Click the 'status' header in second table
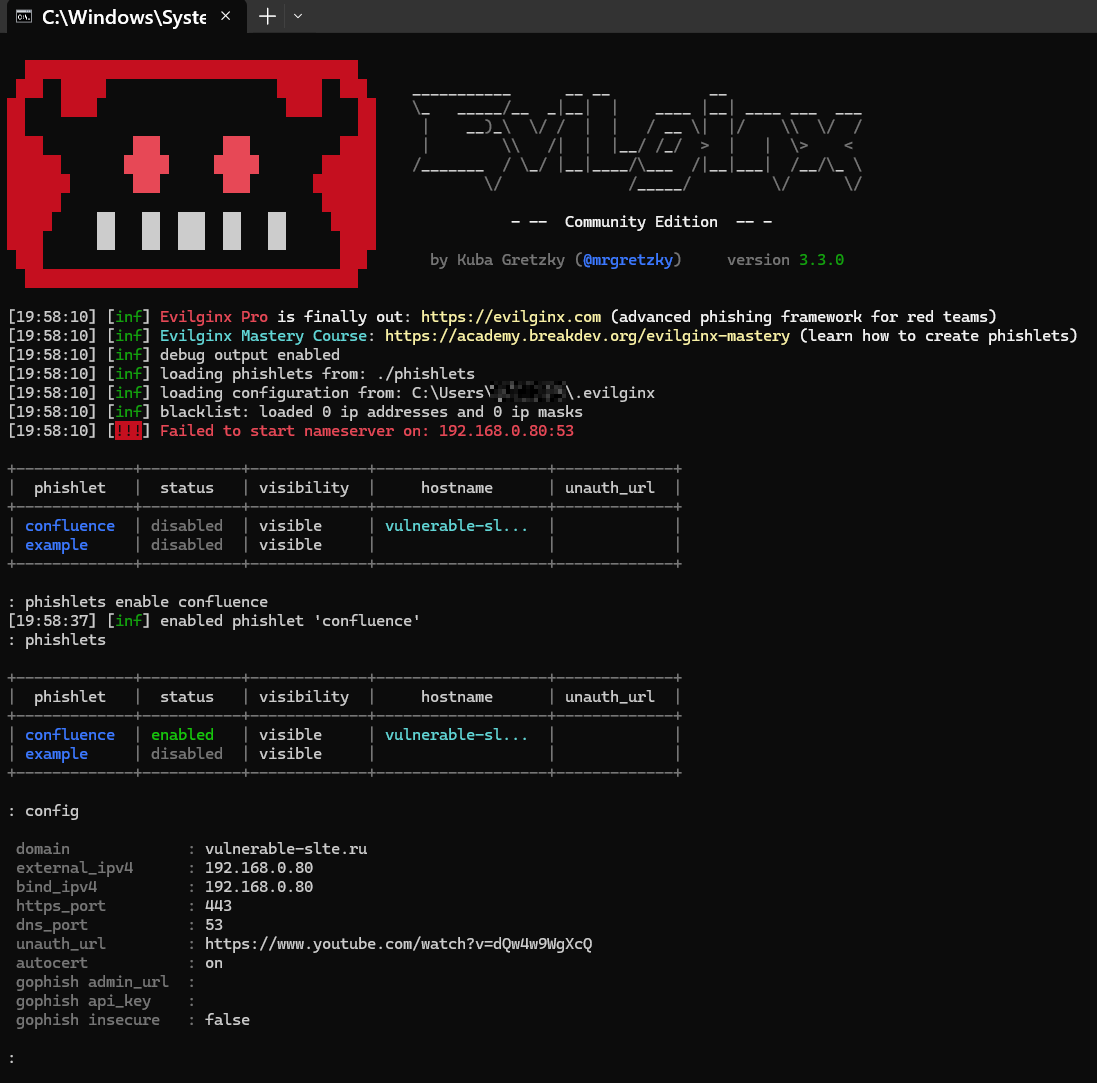The width and height of the screenshot is (1097, 1083). 187,697
